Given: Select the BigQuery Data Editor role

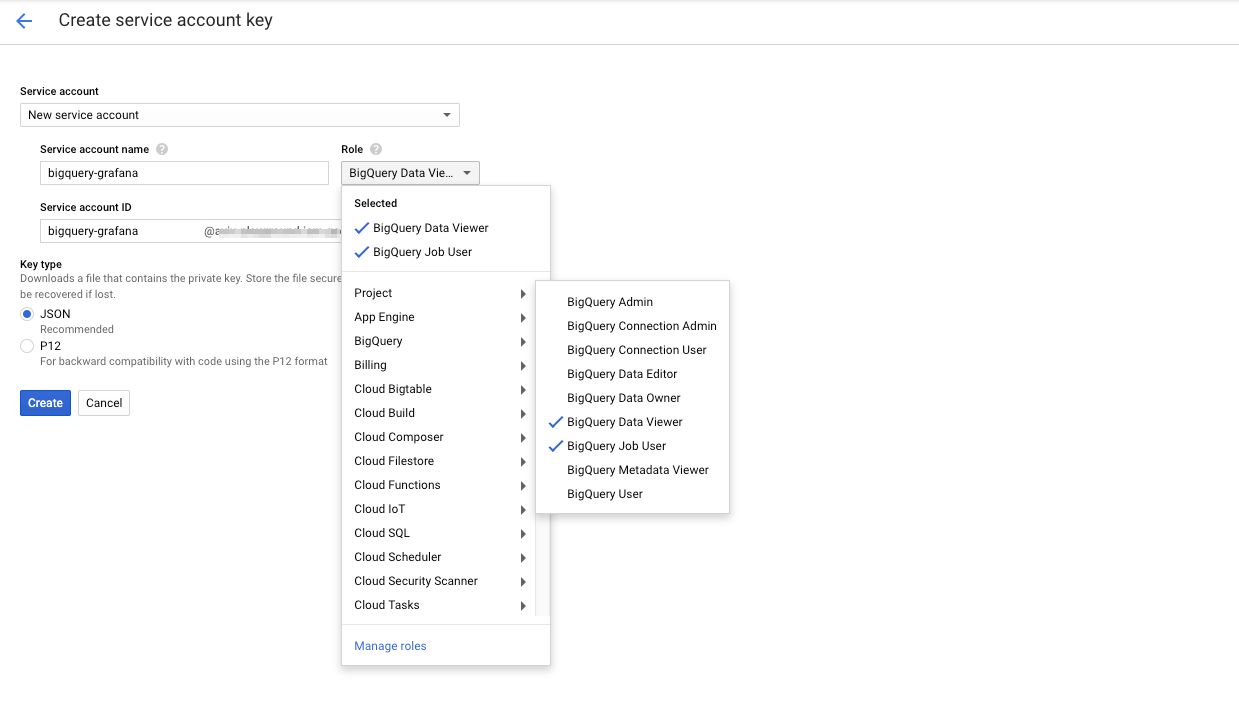Looking at the screenshot, I should click(632, 374).
